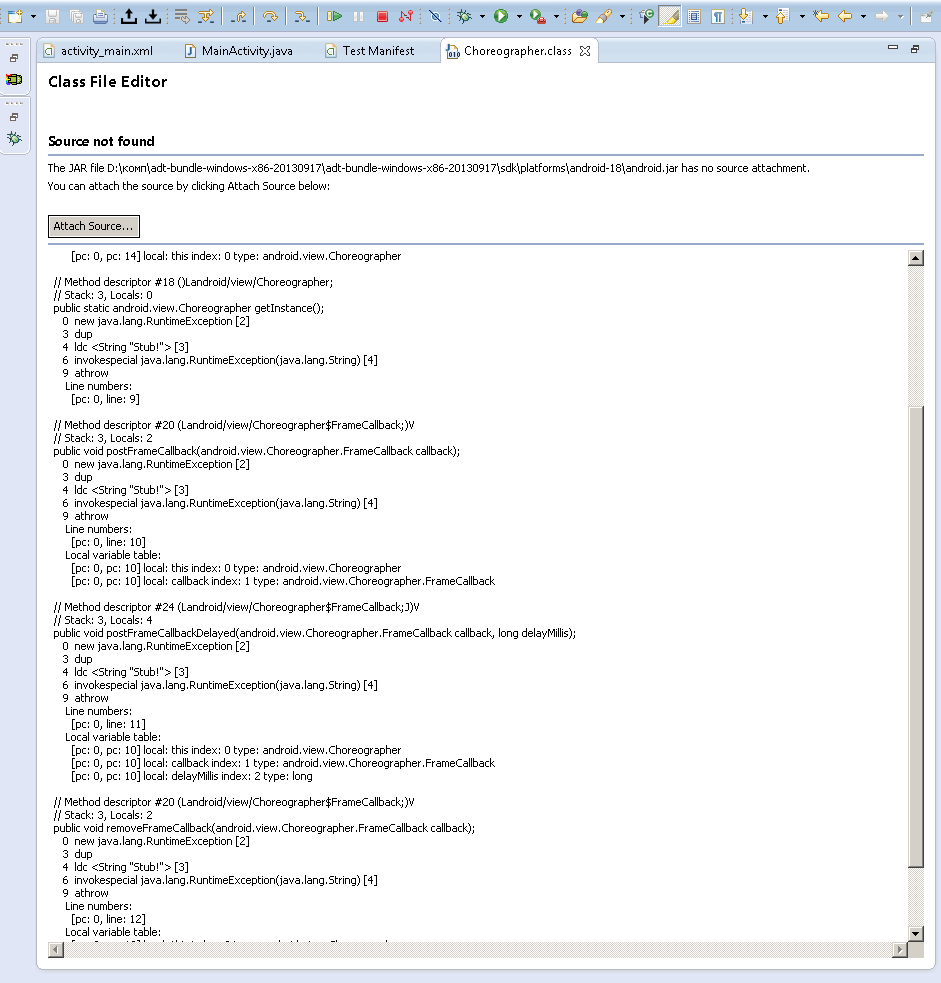Click the Disconnect debug icon
The width and height of the screenshot is (941, 983).
click(x=406, y=16)
